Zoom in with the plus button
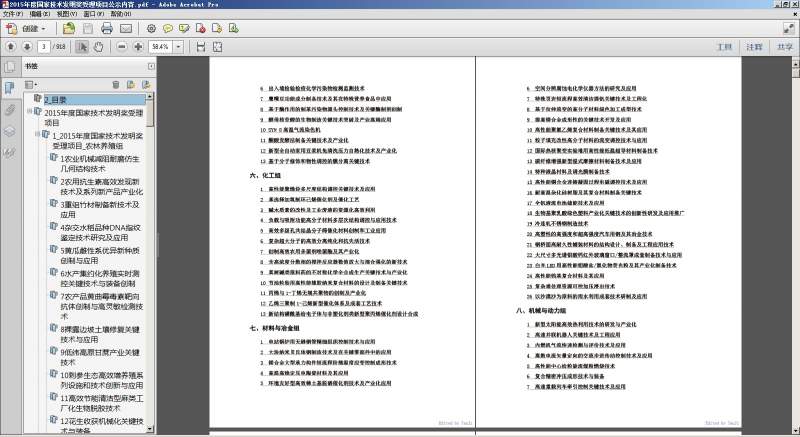 point(138,47)
